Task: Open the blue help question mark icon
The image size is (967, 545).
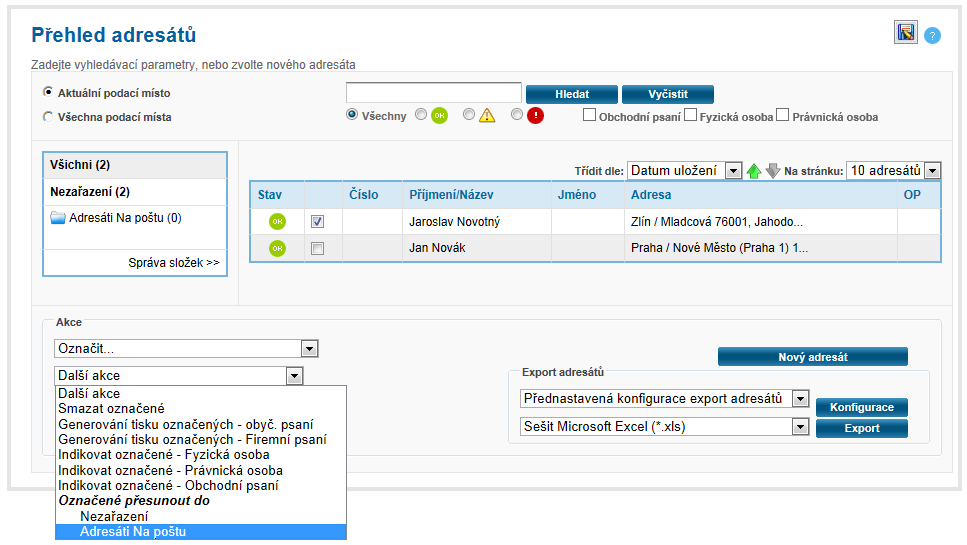Action: [x=932, y=36]
